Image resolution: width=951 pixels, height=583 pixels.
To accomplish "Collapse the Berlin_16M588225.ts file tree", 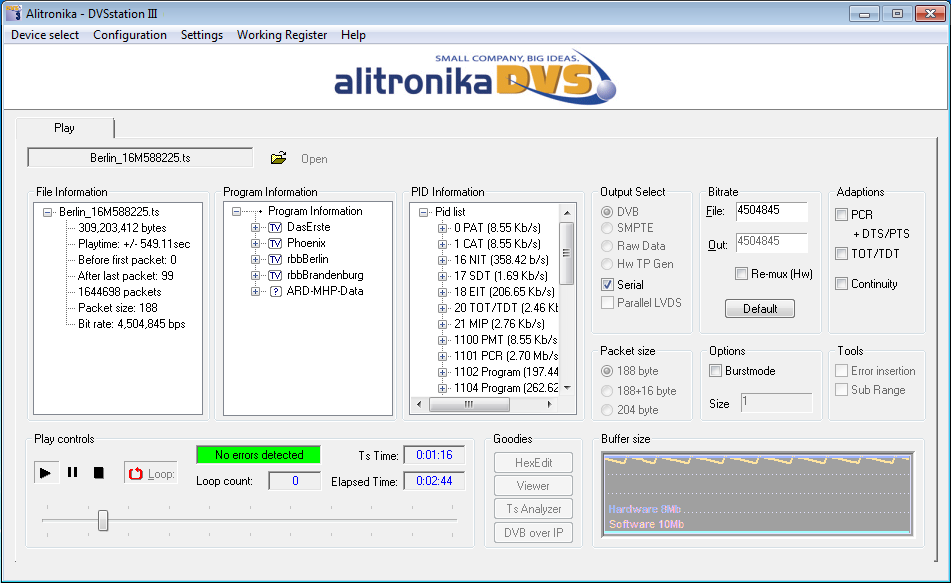I will click(48, 212).
